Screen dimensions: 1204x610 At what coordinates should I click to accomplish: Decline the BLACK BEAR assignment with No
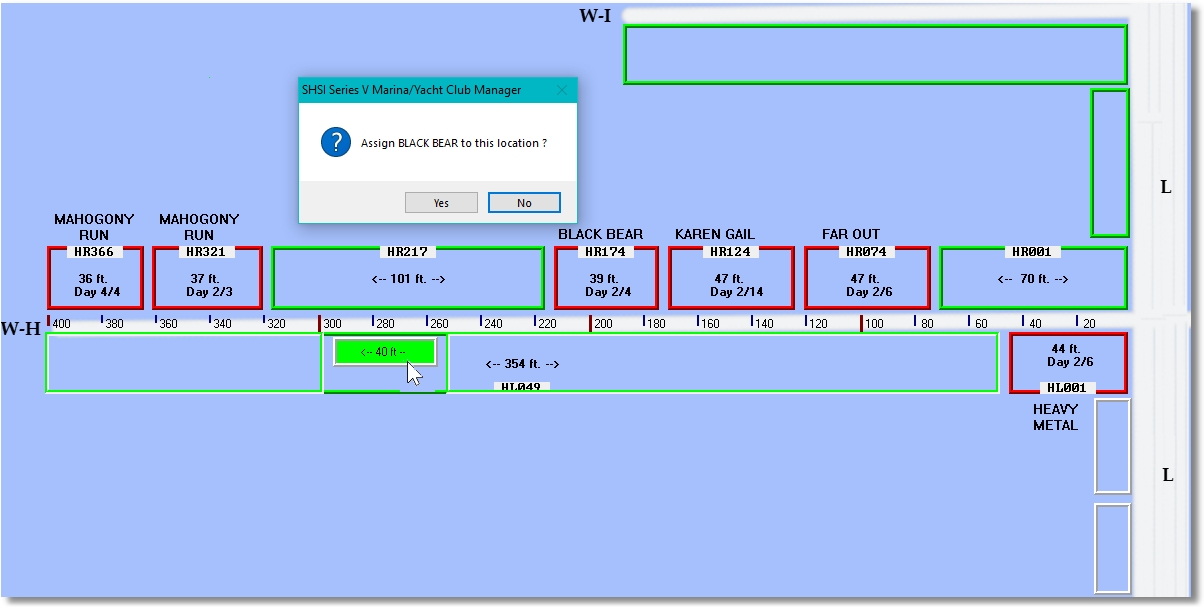tap(523, 202)
